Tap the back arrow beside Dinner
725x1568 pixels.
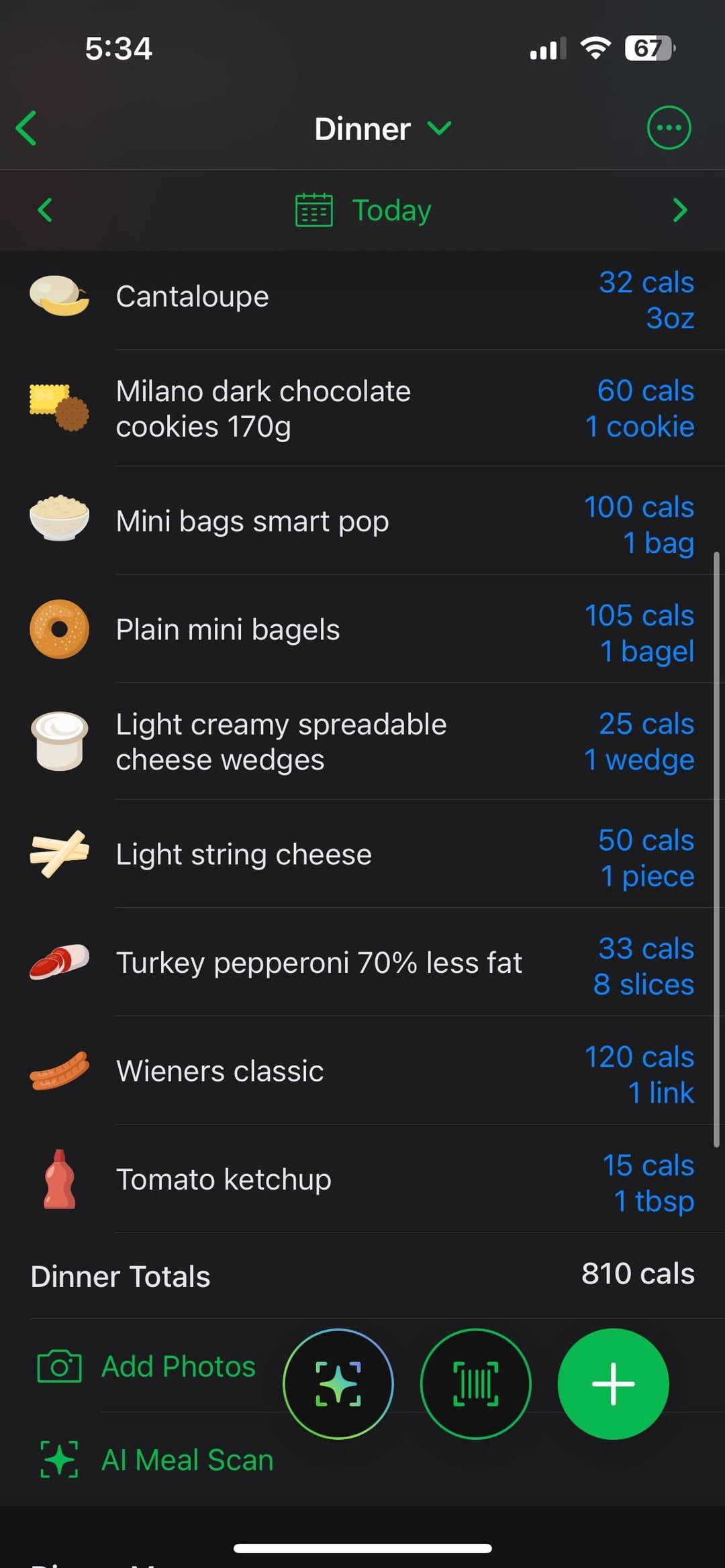(x=27, y=128)
